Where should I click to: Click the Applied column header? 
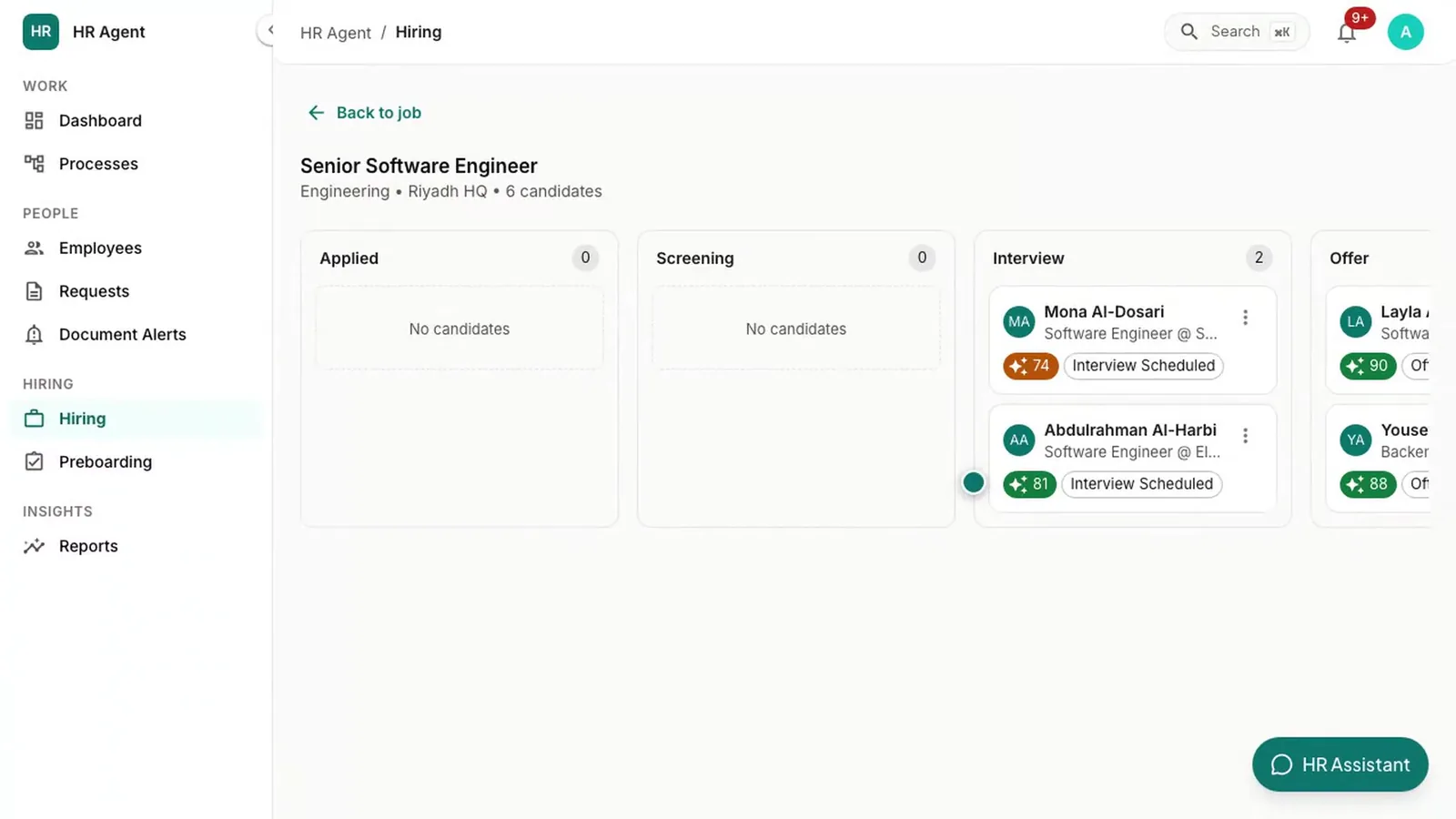349,258
